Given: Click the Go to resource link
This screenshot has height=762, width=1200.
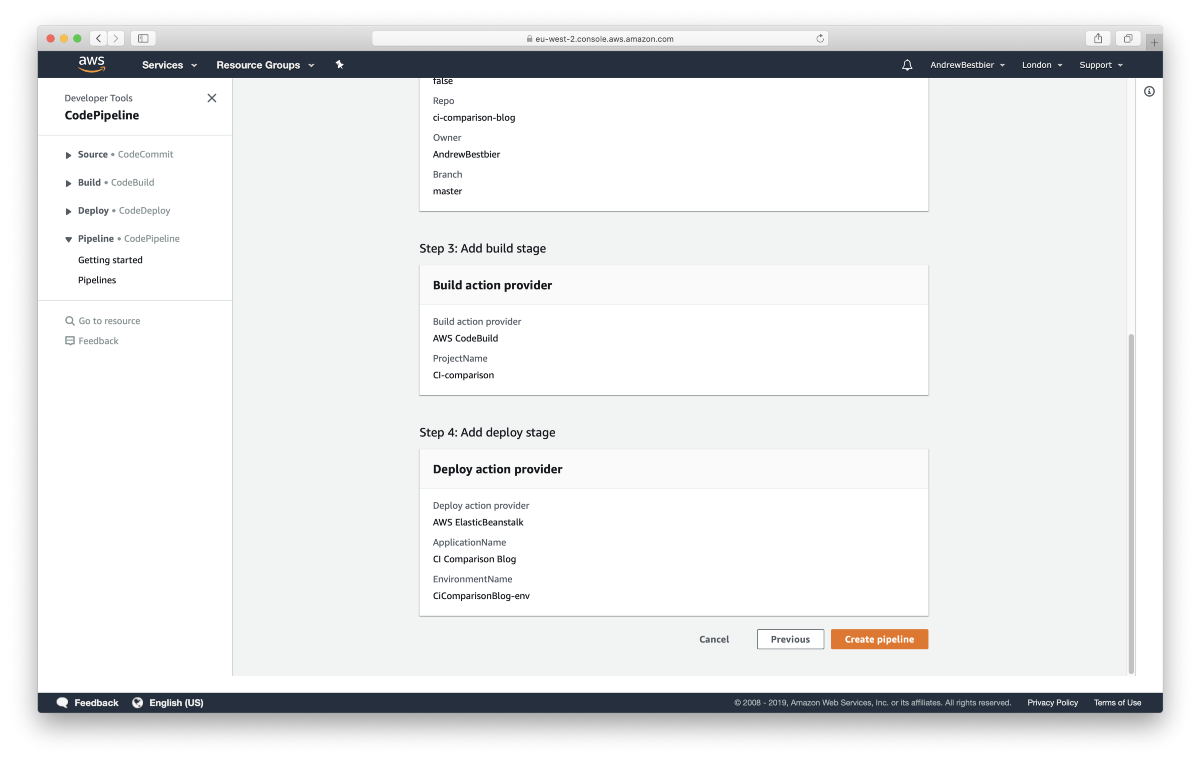Looking at the screenshot, I should pos(109,321).
